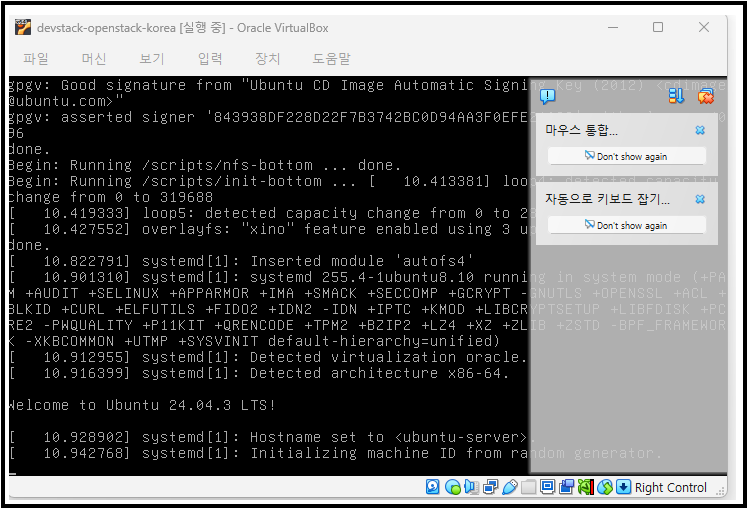Screen dimensions: 747x509
Task: Click the keyboard capture arrow icon
Action: click(623, 487)
